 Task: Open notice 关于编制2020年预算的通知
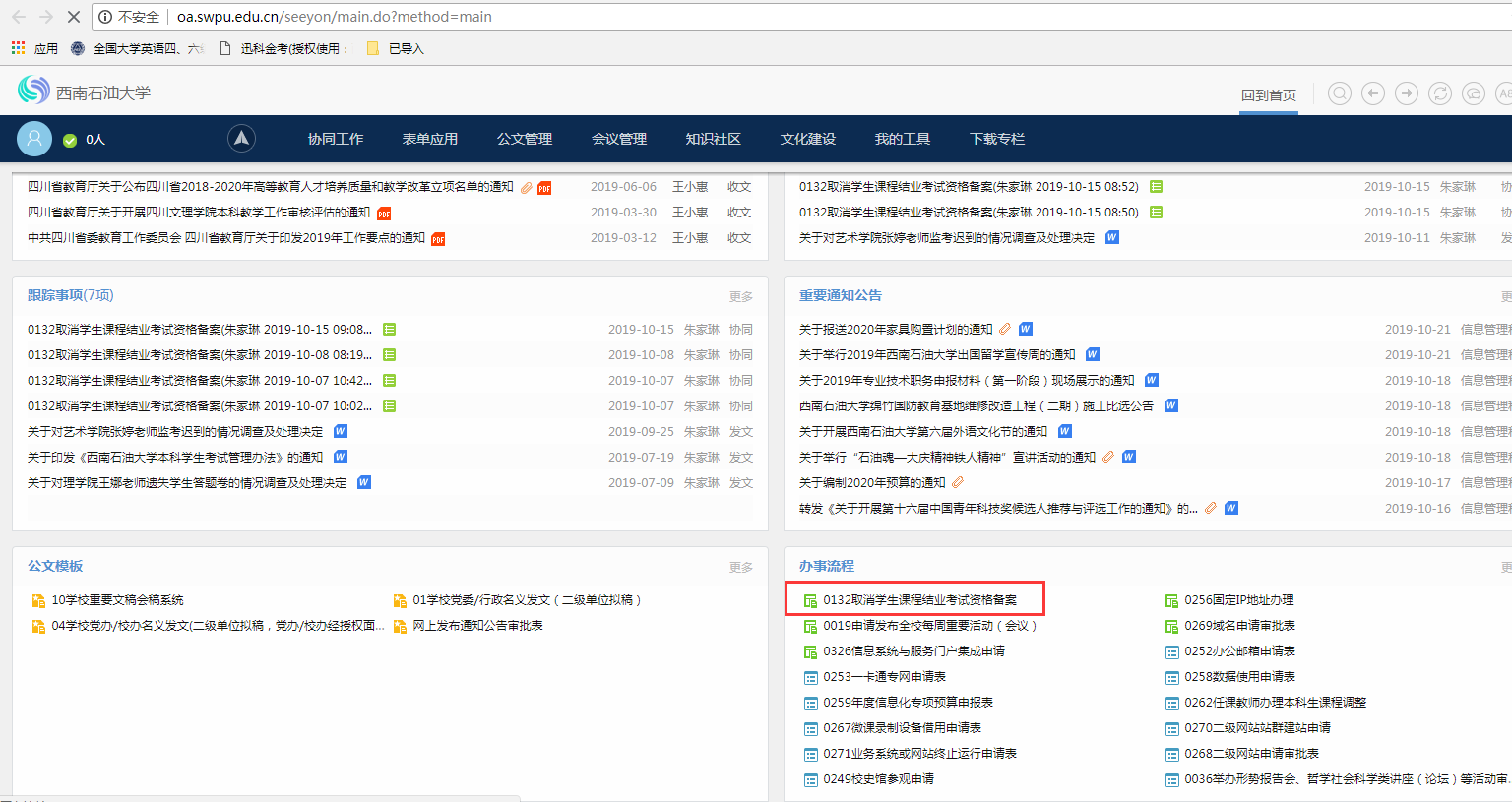871,482
